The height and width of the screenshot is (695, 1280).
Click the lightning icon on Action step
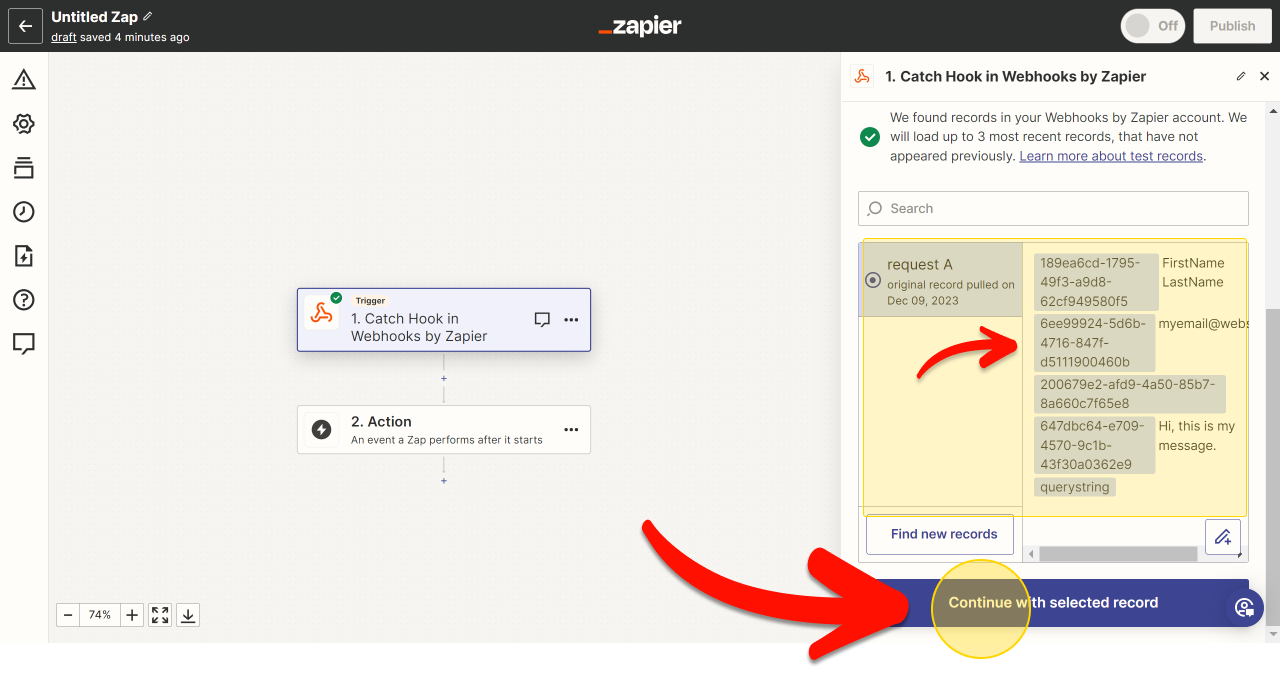click(321, 430)
